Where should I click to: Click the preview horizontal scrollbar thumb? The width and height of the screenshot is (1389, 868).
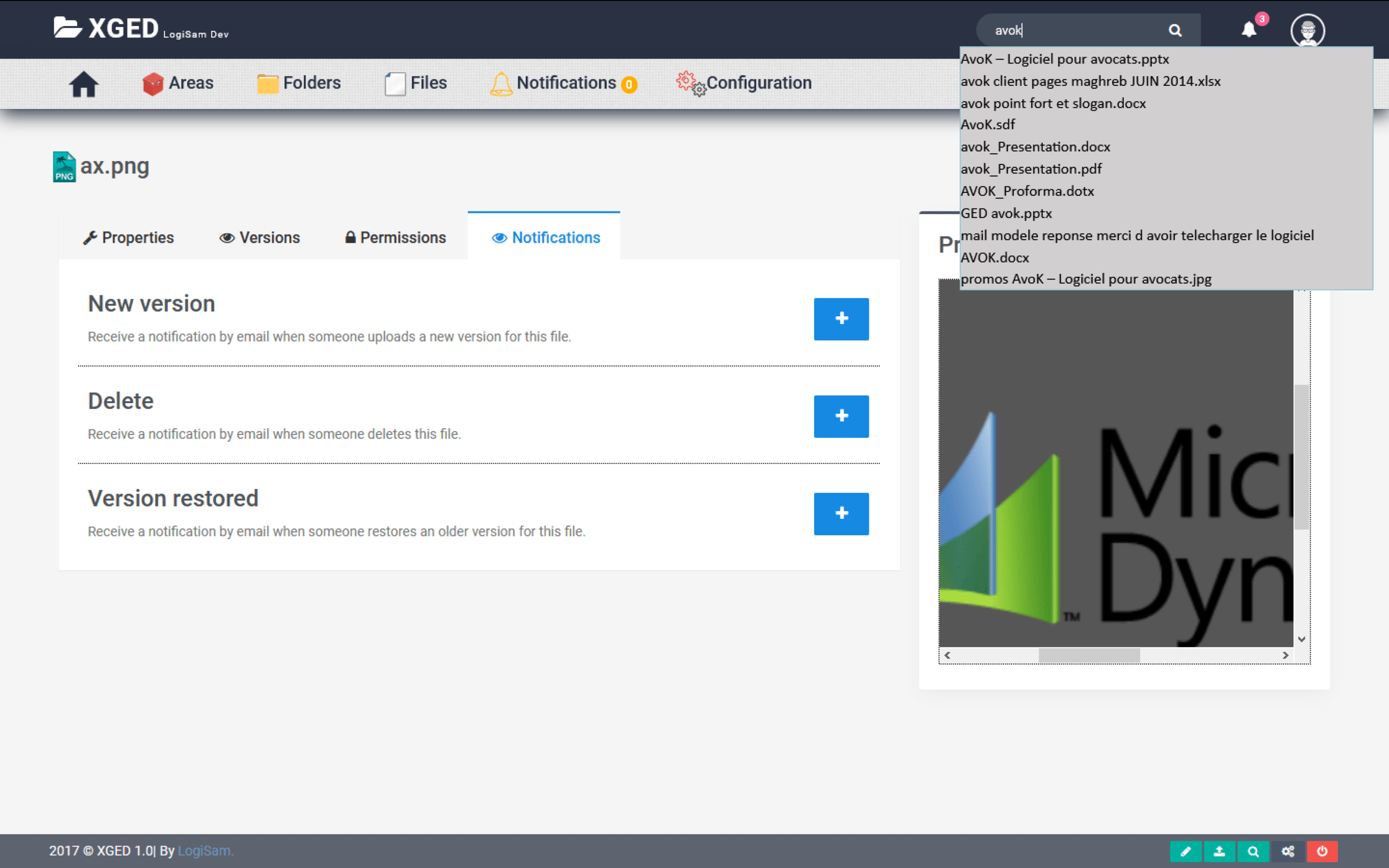click(1088, 655)
